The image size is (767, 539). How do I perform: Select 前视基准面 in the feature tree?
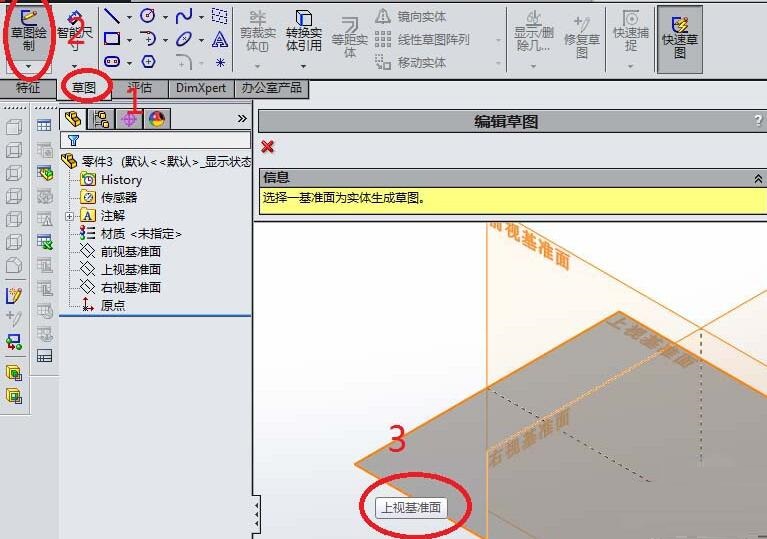pos(121,251)
